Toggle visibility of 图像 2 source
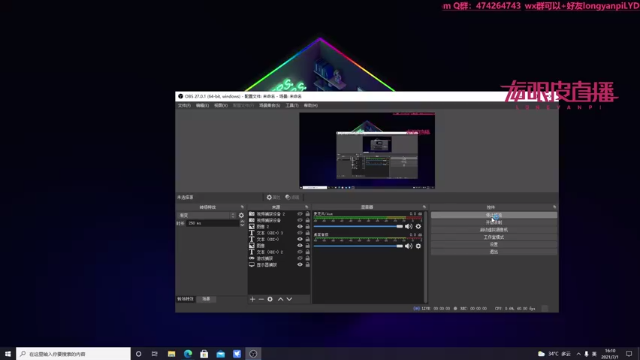This screenshot has width=640, height=360. click(x=300, y=227)
